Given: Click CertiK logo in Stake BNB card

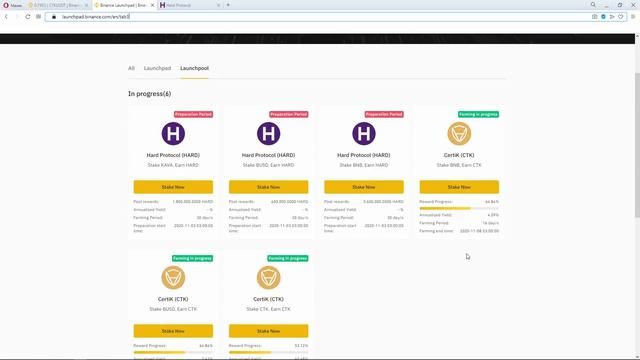Looking at the screenshot, I should point(459,133).
